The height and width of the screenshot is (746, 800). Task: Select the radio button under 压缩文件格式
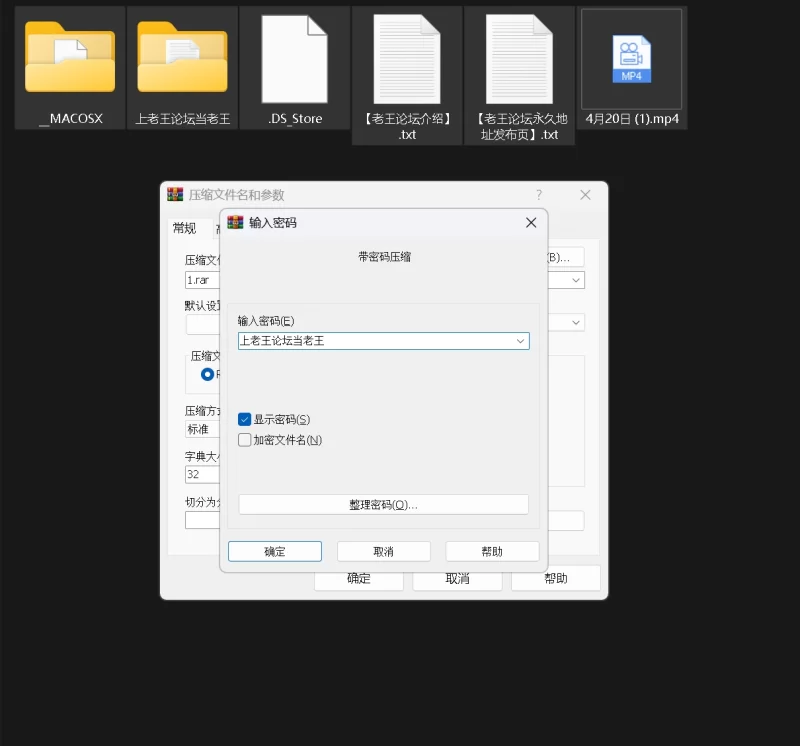pyautogui.click(x=208, y=374)
